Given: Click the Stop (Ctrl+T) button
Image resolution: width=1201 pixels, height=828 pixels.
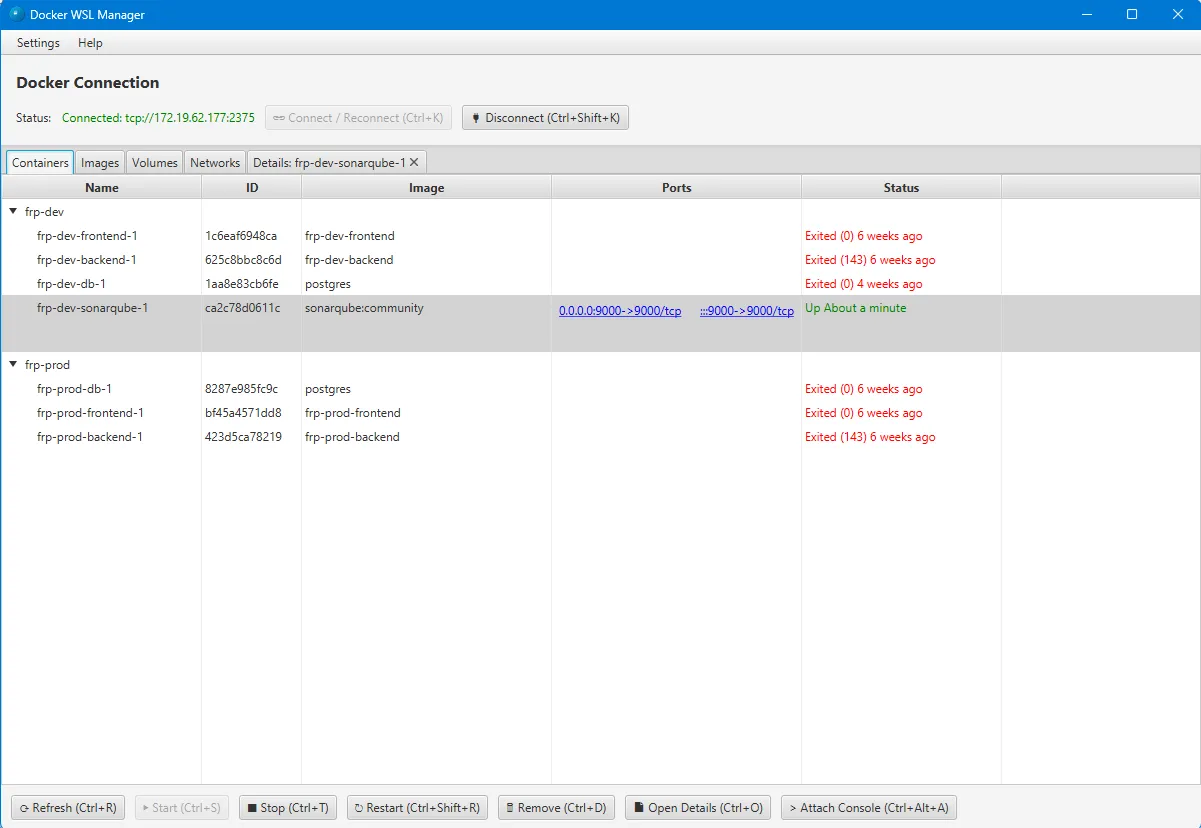Looking at the screenshot, I should [x=288, y=808].
